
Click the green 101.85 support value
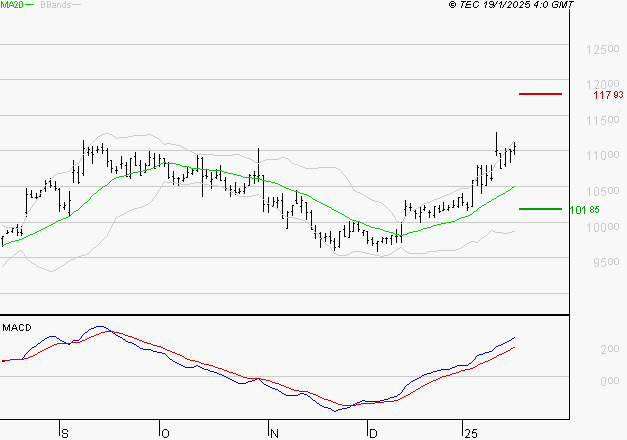[584, 210]
